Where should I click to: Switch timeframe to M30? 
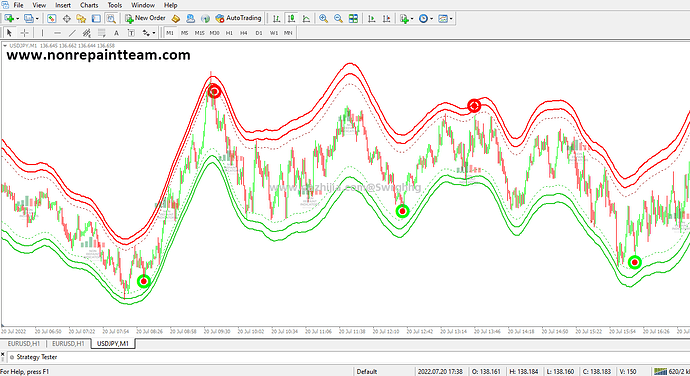pos(214,33)
